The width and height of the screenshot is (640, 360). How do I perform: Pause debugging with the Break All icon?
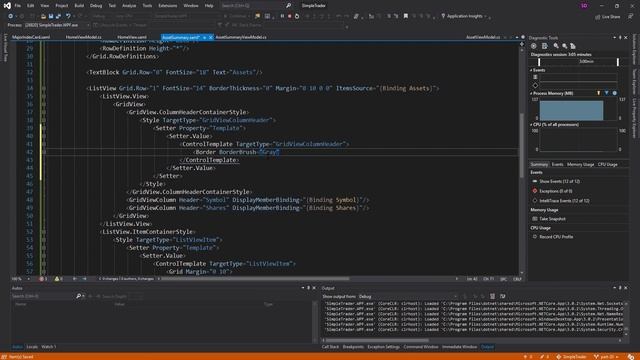(x=282, y=16)
